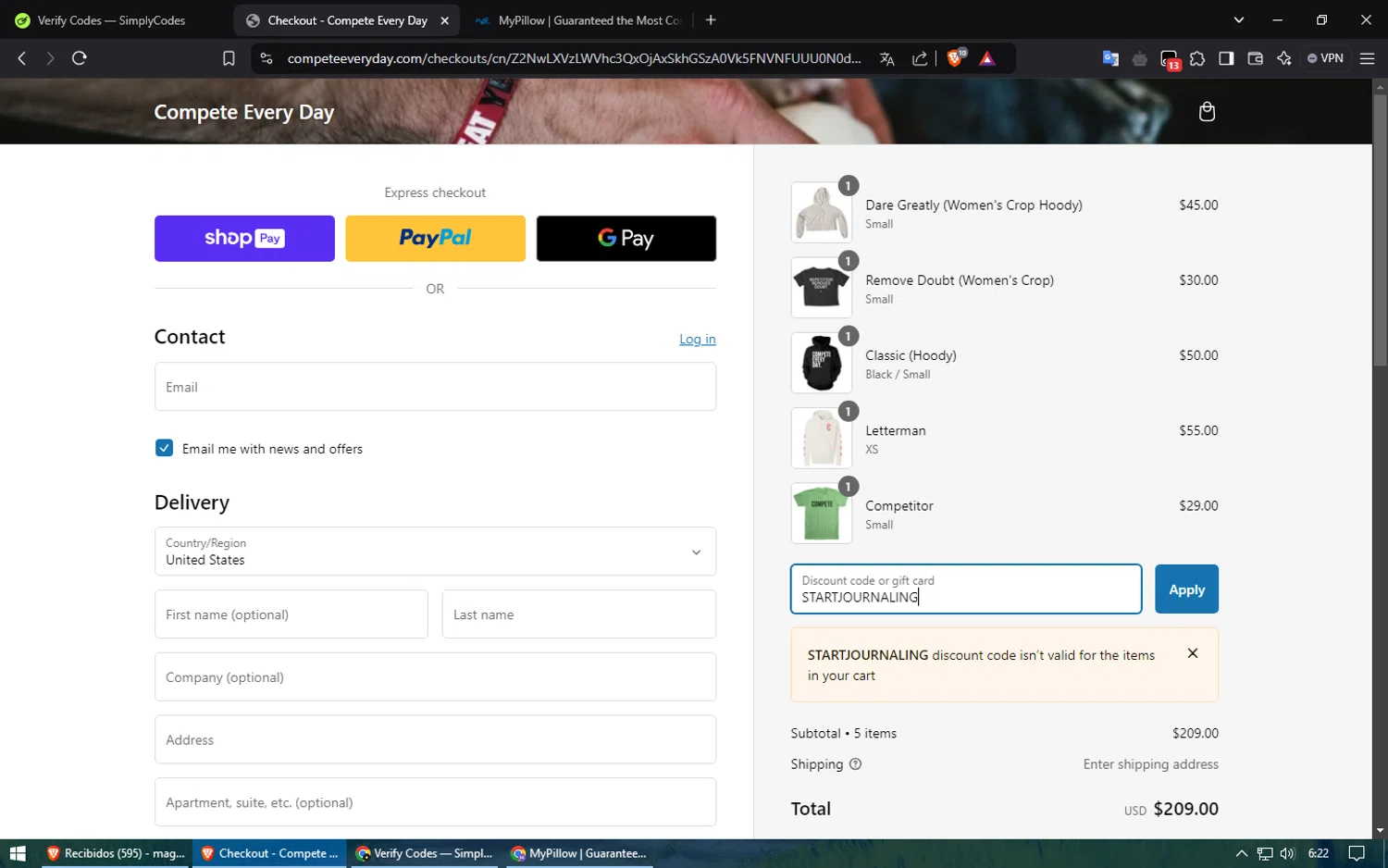Image resolution: width=1388 pixels, height=868 pixels.
Task: Click the browser forward arrow
Action: coord(50,58)
